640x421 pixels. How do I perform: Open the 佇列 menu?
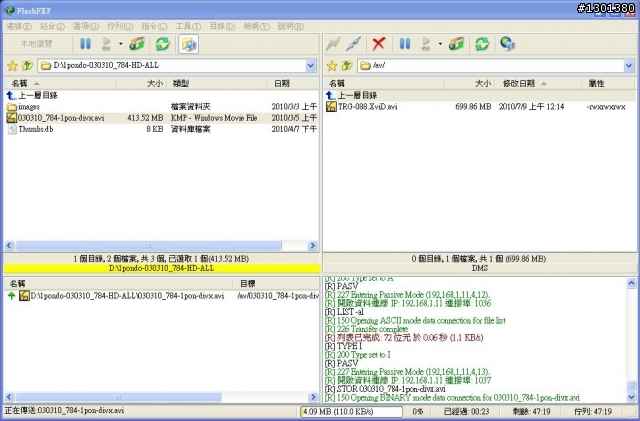tap(120, 26)
